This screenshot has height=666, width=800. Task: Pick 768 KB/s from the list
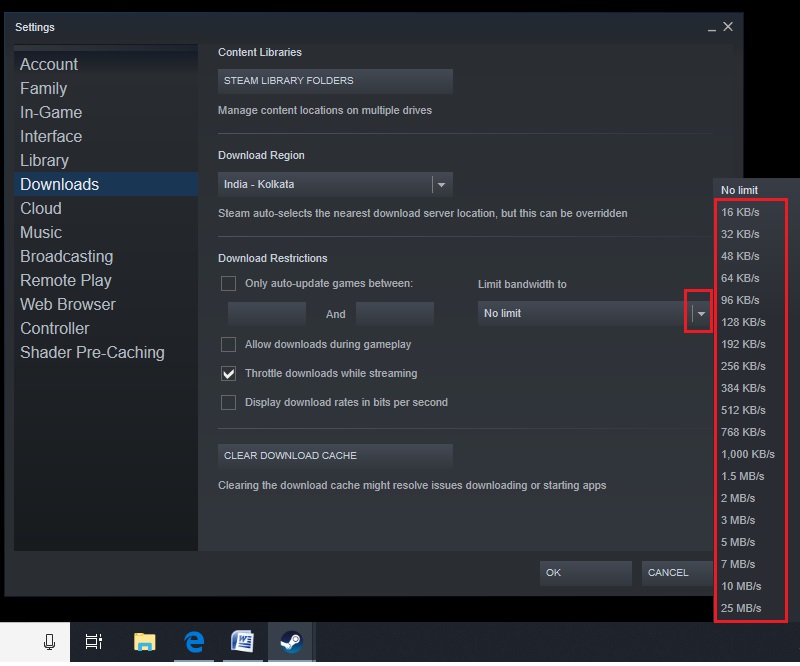(743, 432)
